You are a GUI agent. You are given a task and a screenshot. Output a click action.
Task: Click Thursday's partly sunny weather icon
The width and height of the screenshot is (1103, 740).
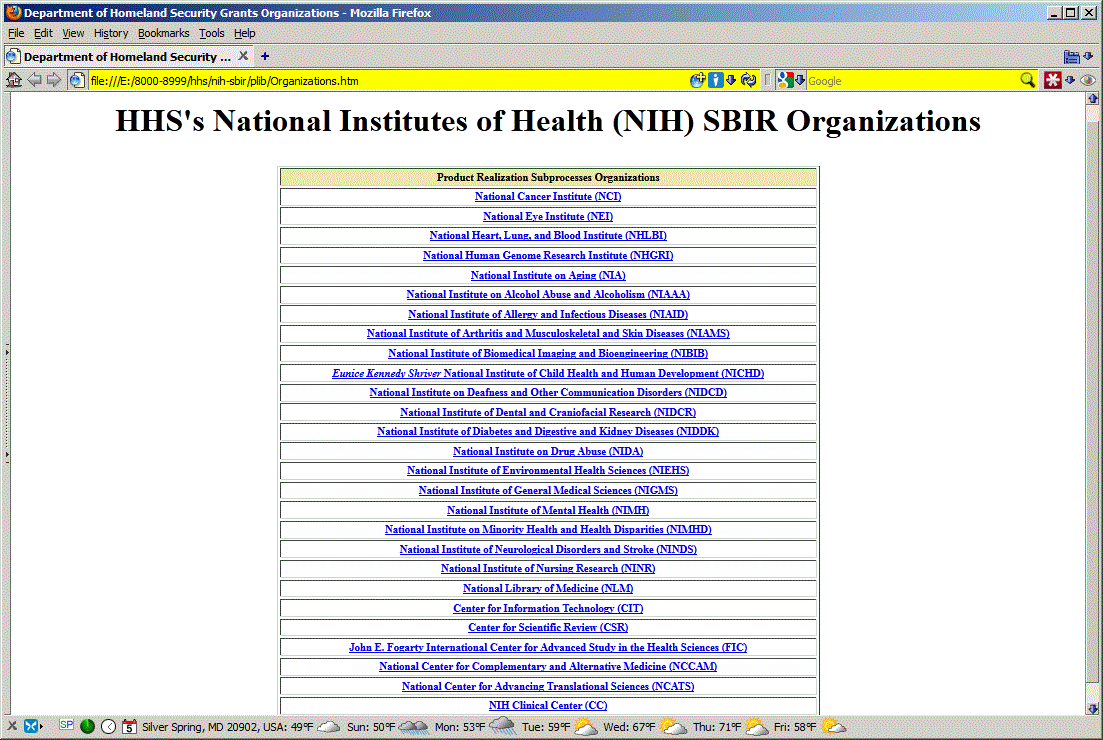pos(757,726)
